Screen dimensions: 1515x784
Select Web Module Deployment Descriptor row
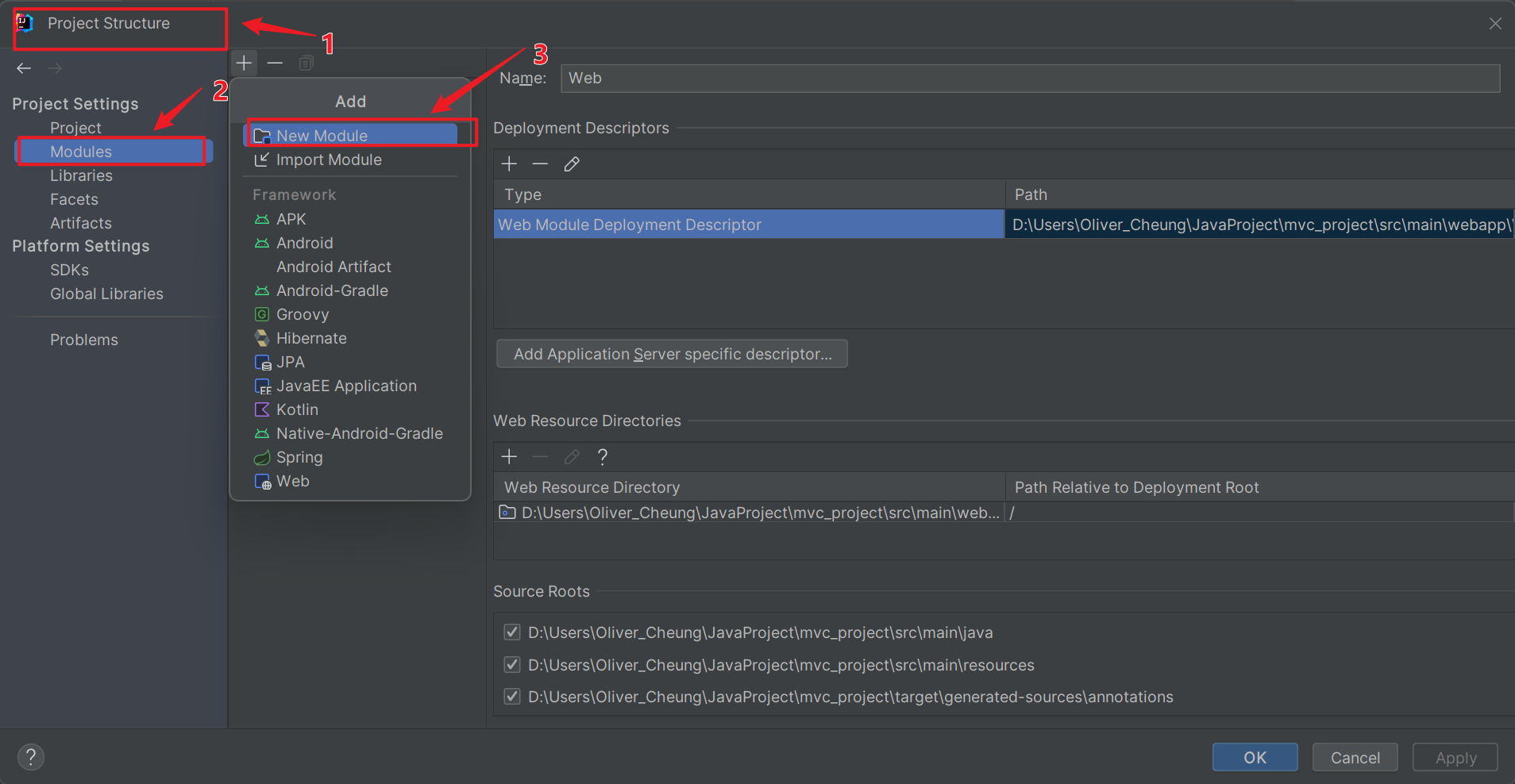(x=749, y=225)
